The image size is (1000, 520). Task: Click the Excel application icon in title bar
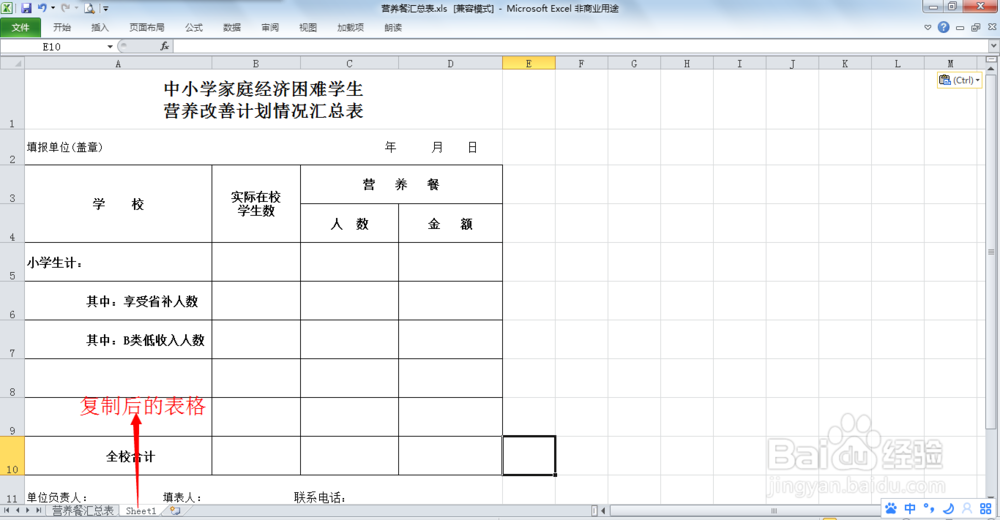(x=8, y=8)
